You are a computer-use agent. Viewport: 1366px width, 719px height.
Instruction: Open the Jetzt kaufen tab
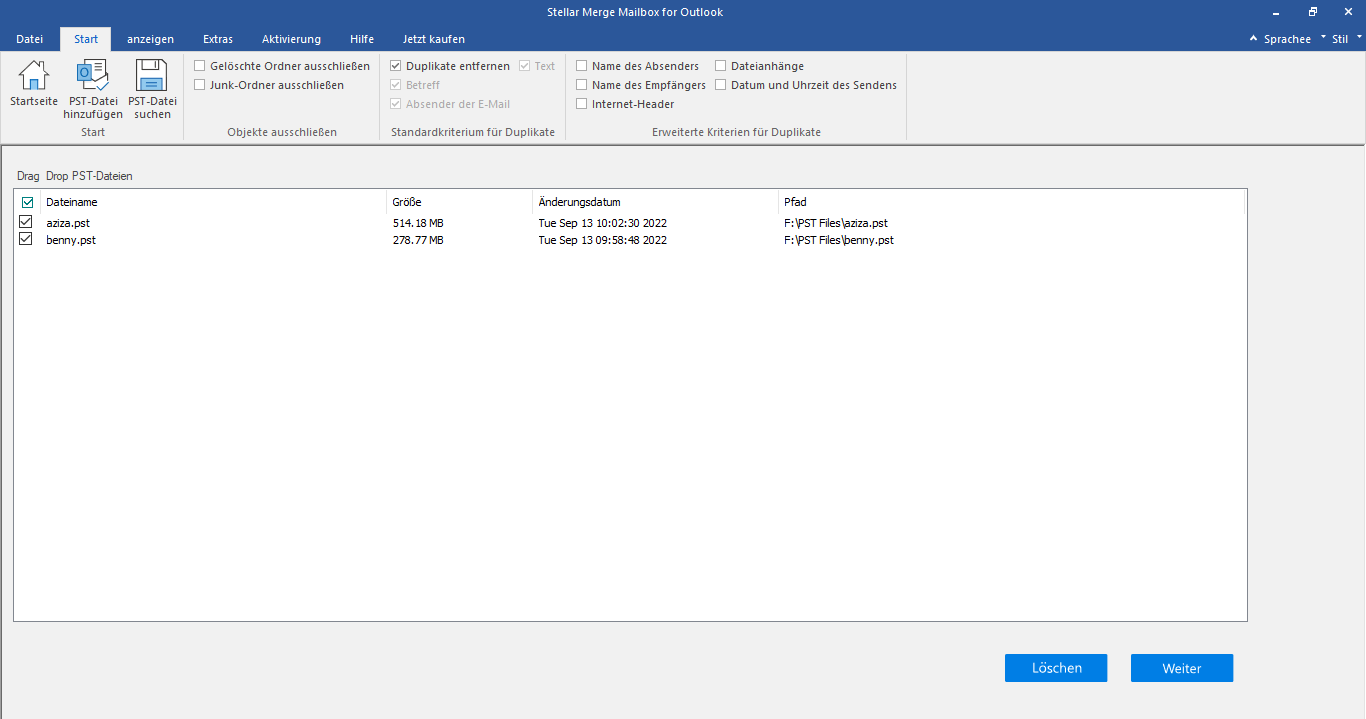coord(434,39)
